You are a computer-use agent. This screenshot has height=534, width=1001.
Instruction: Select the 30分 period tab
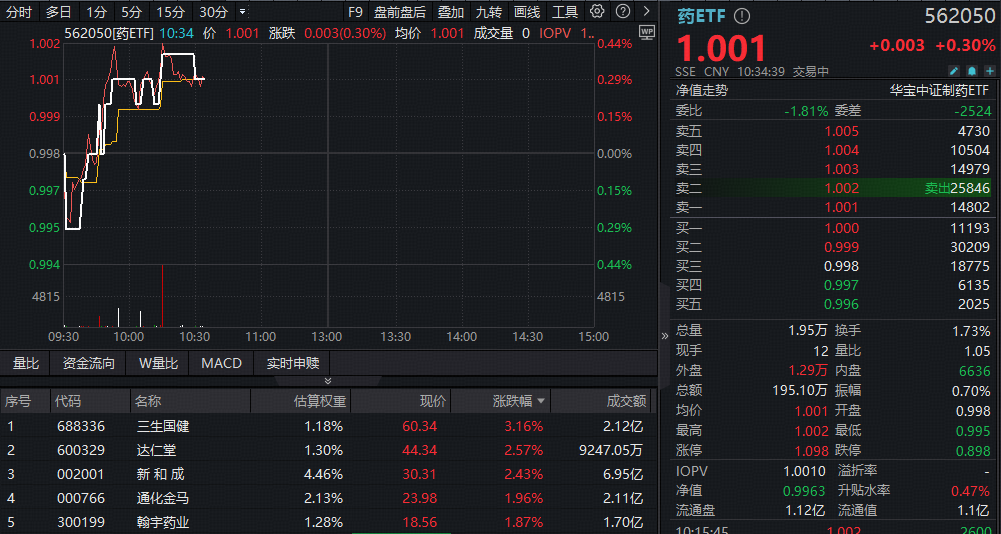pos(213,11)
